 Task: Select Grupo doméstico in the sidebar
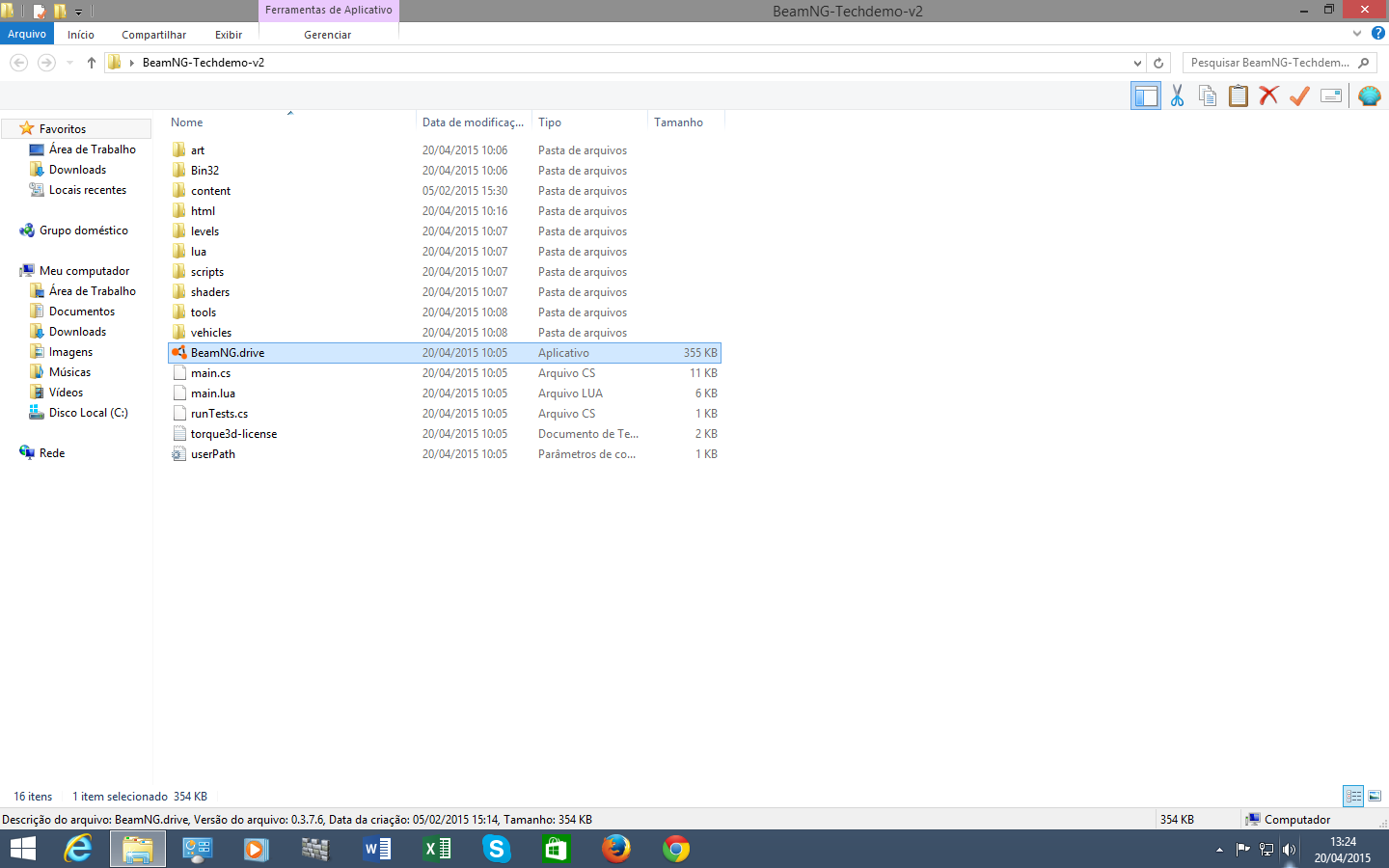[x=84, y=231]
